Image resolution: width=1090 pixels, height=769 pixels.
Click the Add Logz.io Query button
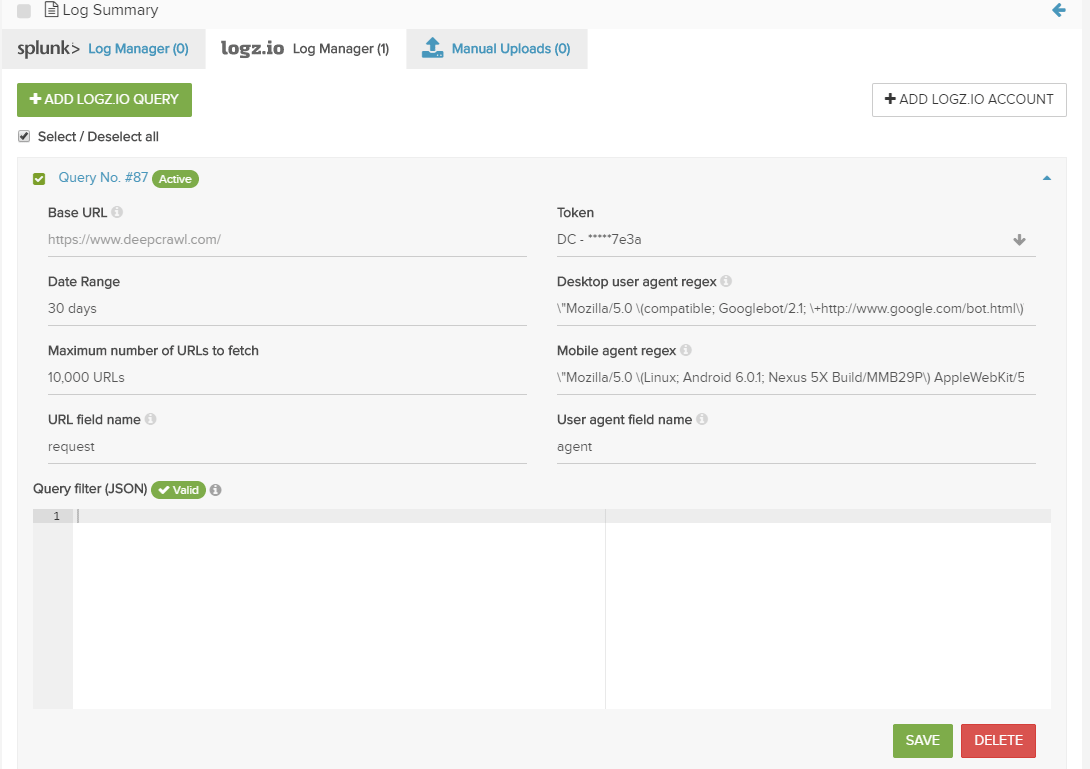pyautogui.click(x=104, y=99)
